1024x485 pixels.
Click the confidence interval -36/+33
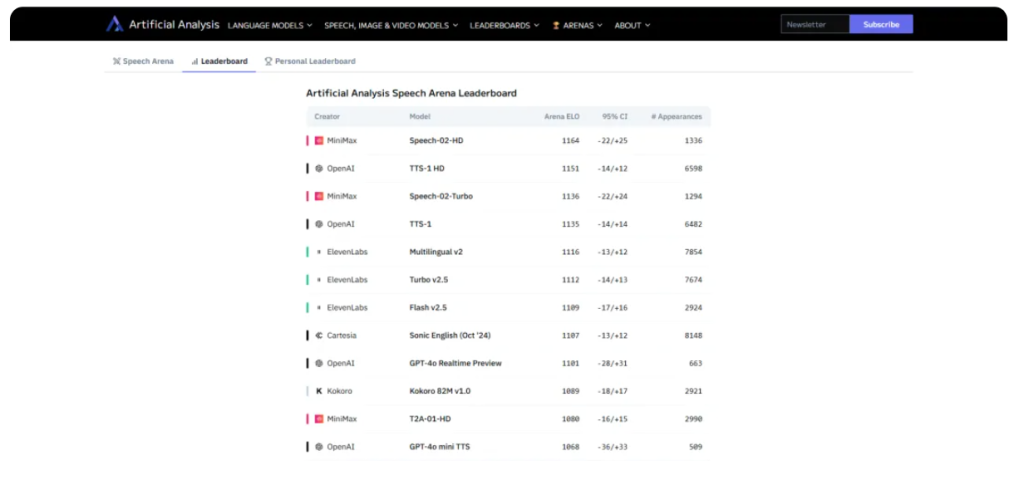(613, 447)
